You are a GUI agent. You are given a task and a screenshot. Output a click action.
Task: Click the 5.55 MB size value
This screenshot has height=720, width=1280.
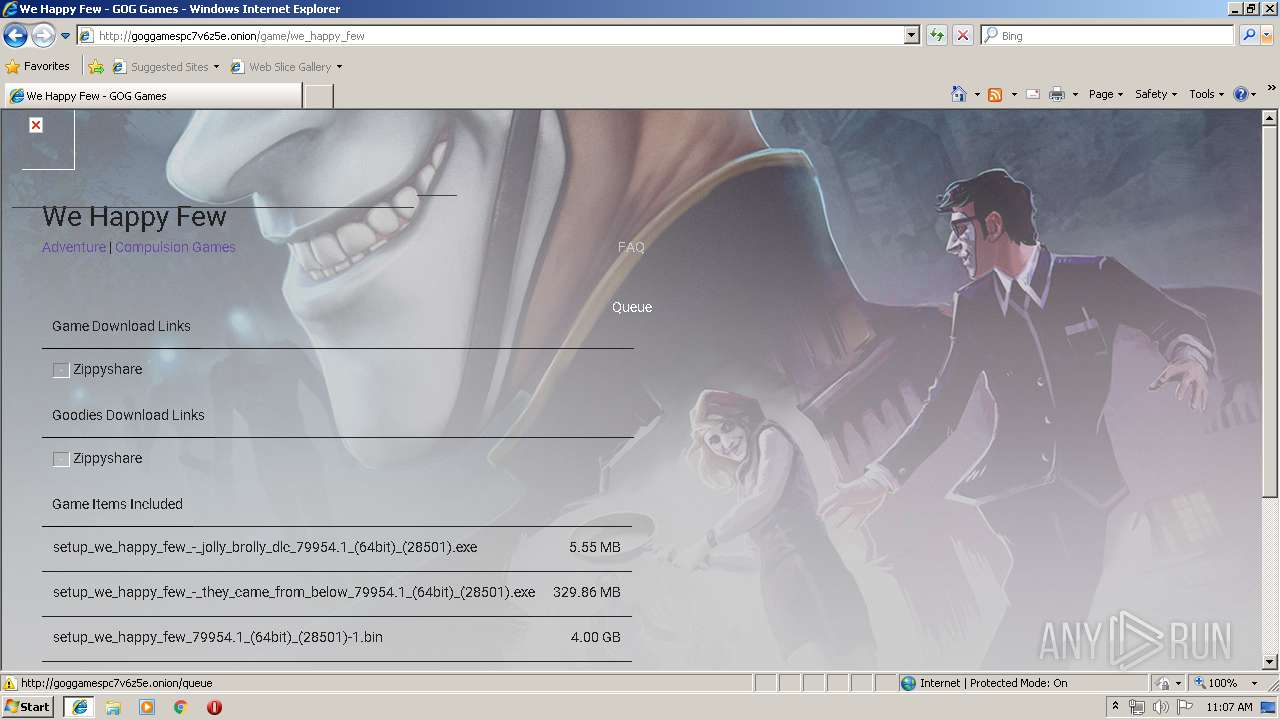point(594,547)
